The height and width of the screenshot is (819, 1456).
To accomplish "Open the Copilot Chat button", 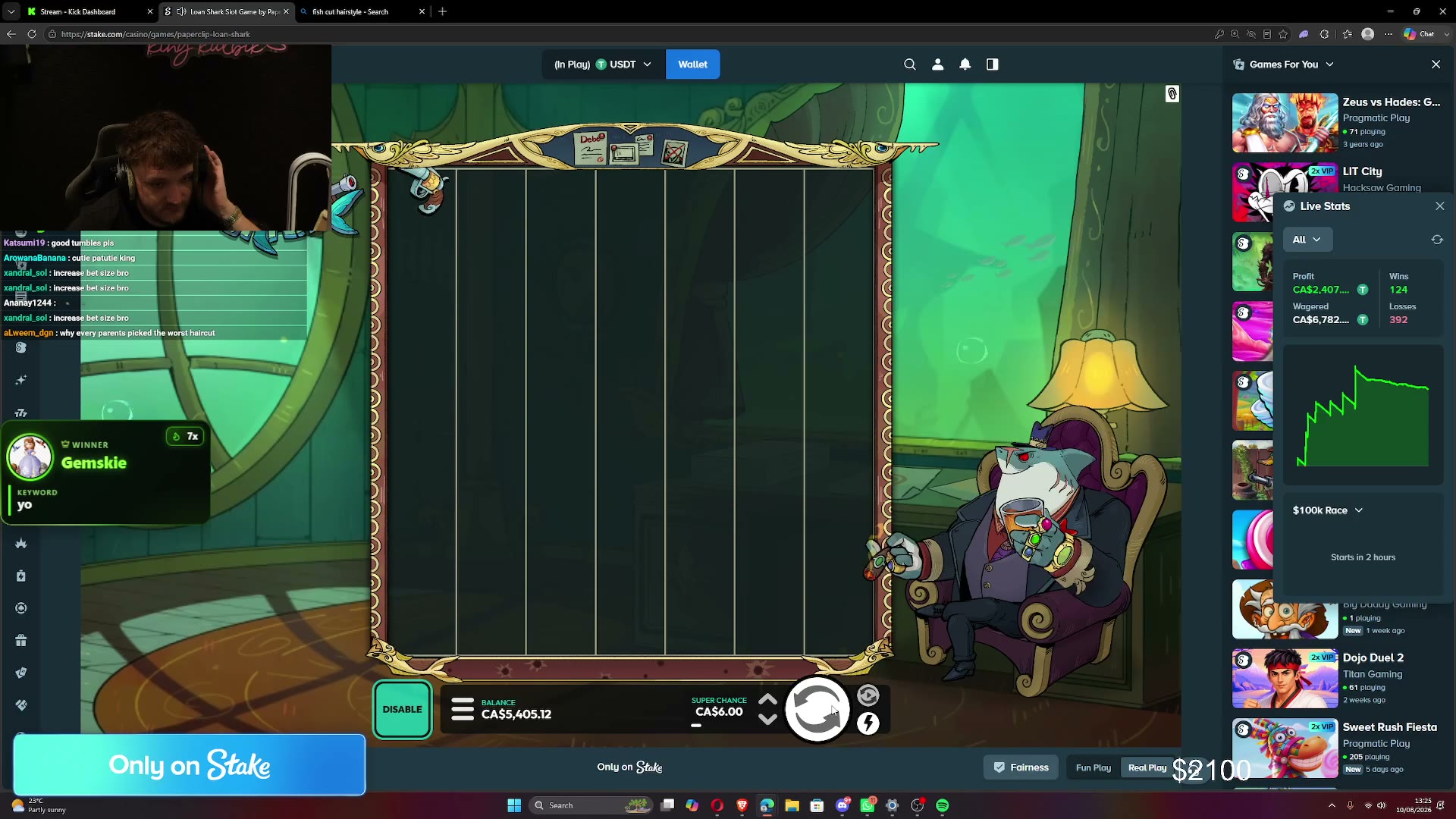I will tap(1419, 34).
